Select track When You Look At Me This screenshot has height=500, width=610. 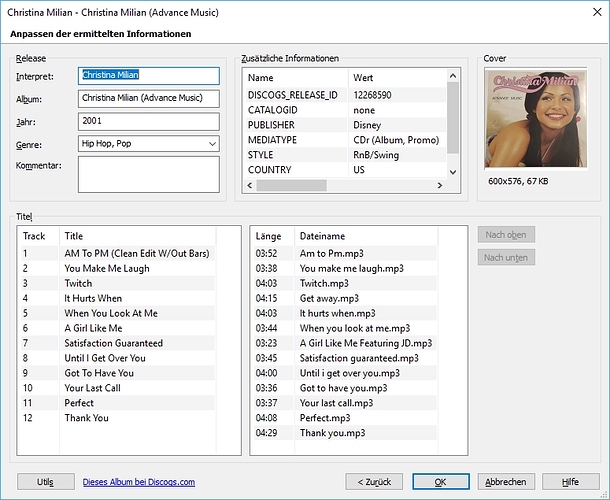point(111,313)
